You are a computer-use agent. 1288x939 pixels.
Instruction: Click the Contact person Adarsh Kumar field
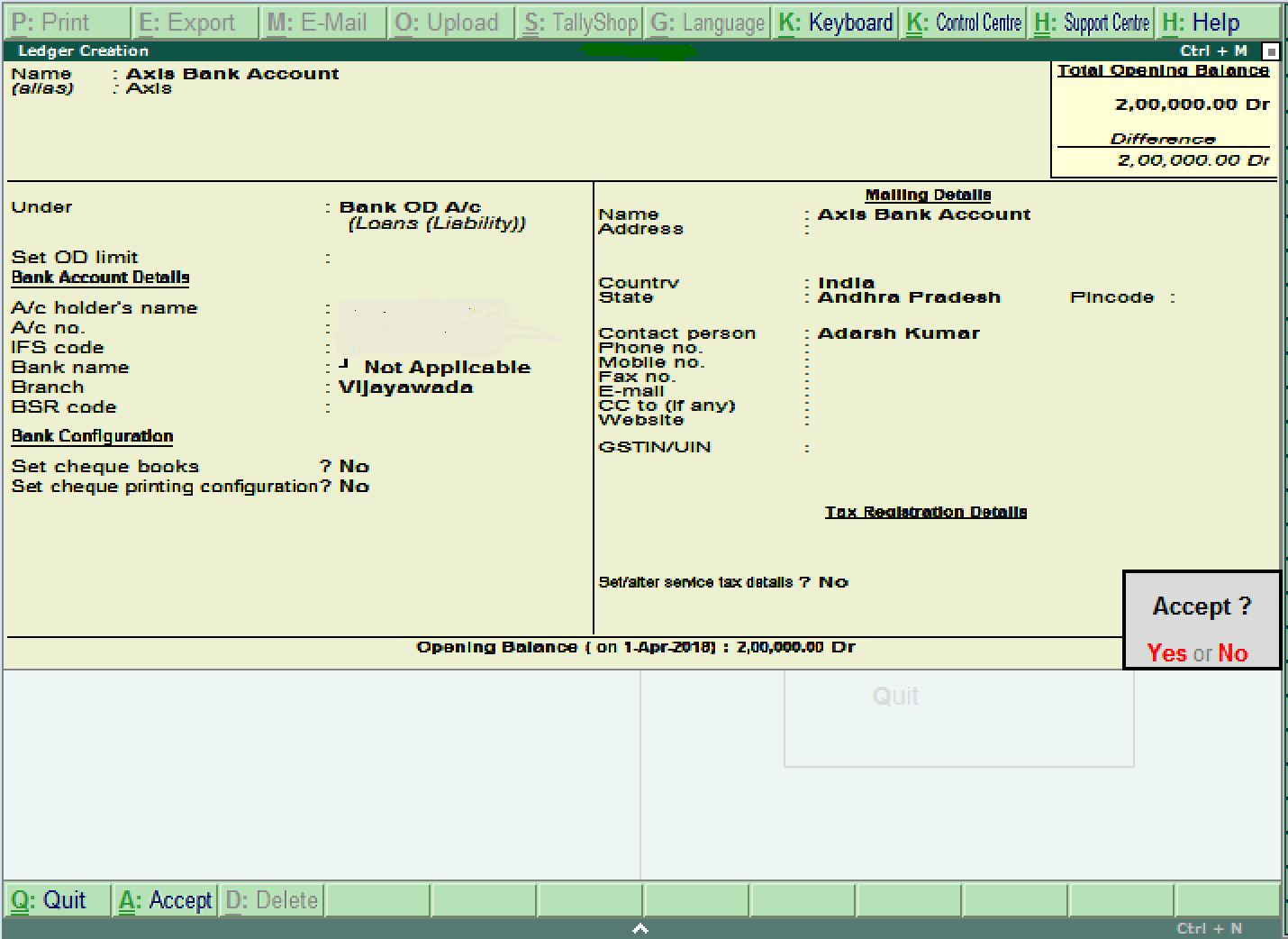pos(898,333)
